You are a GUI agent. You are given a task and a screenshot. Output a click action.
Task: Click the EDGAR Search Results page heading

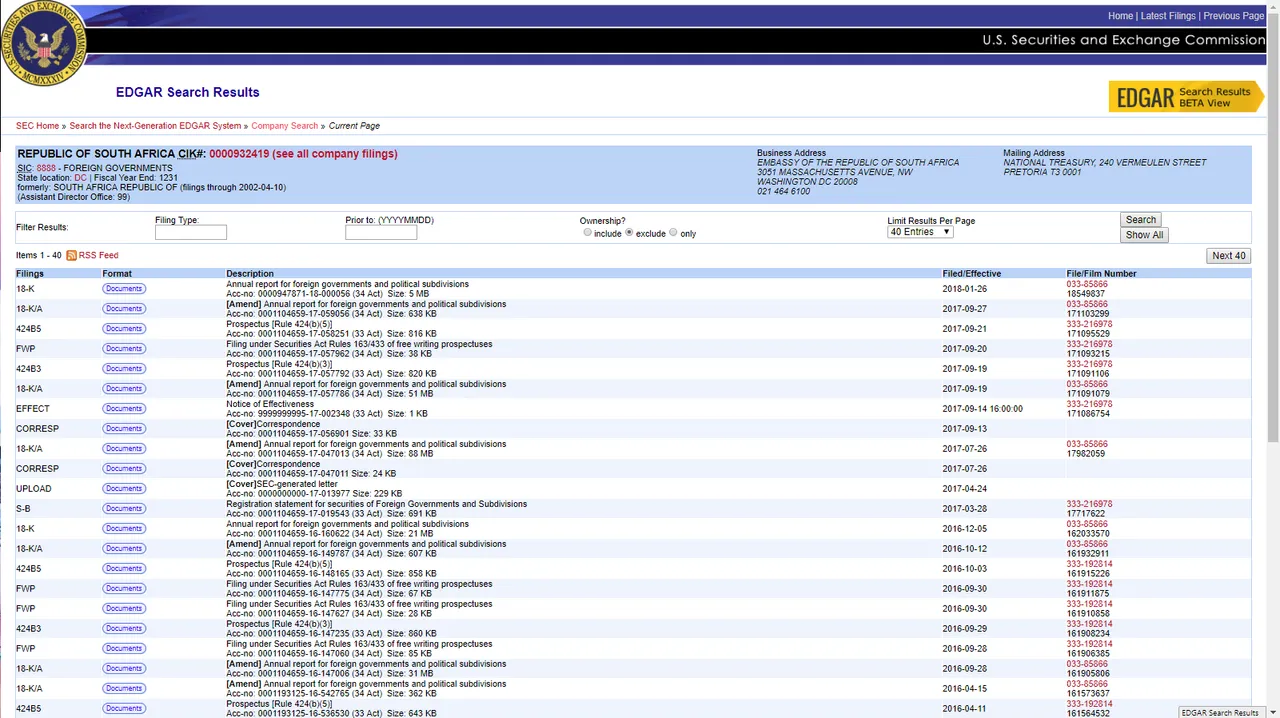187,92
